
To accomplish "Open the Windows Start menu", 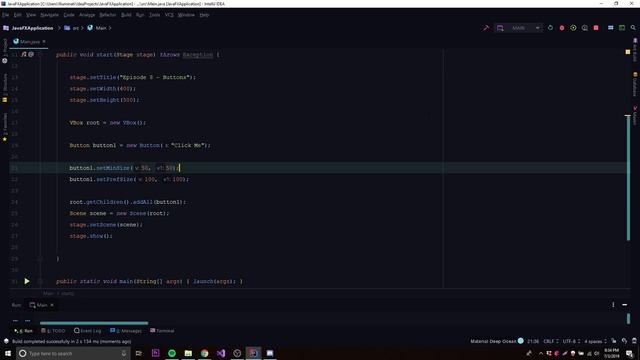I will (8, 353).
